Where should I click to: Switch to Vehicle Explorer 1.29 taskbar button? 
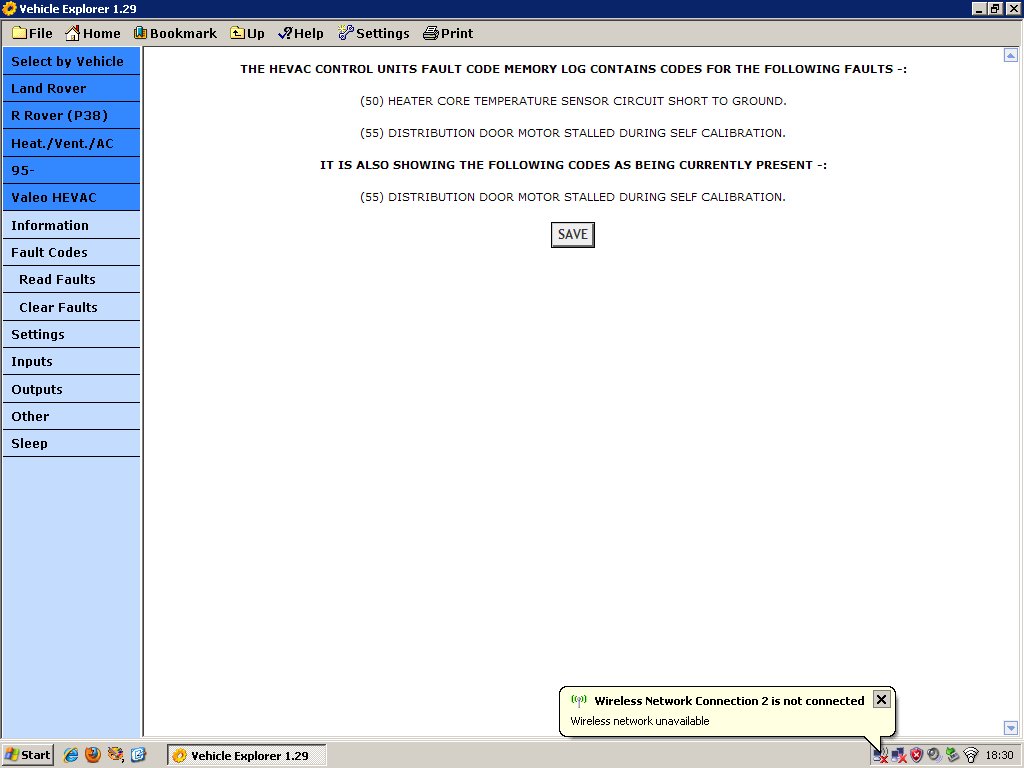click(246, 756)
